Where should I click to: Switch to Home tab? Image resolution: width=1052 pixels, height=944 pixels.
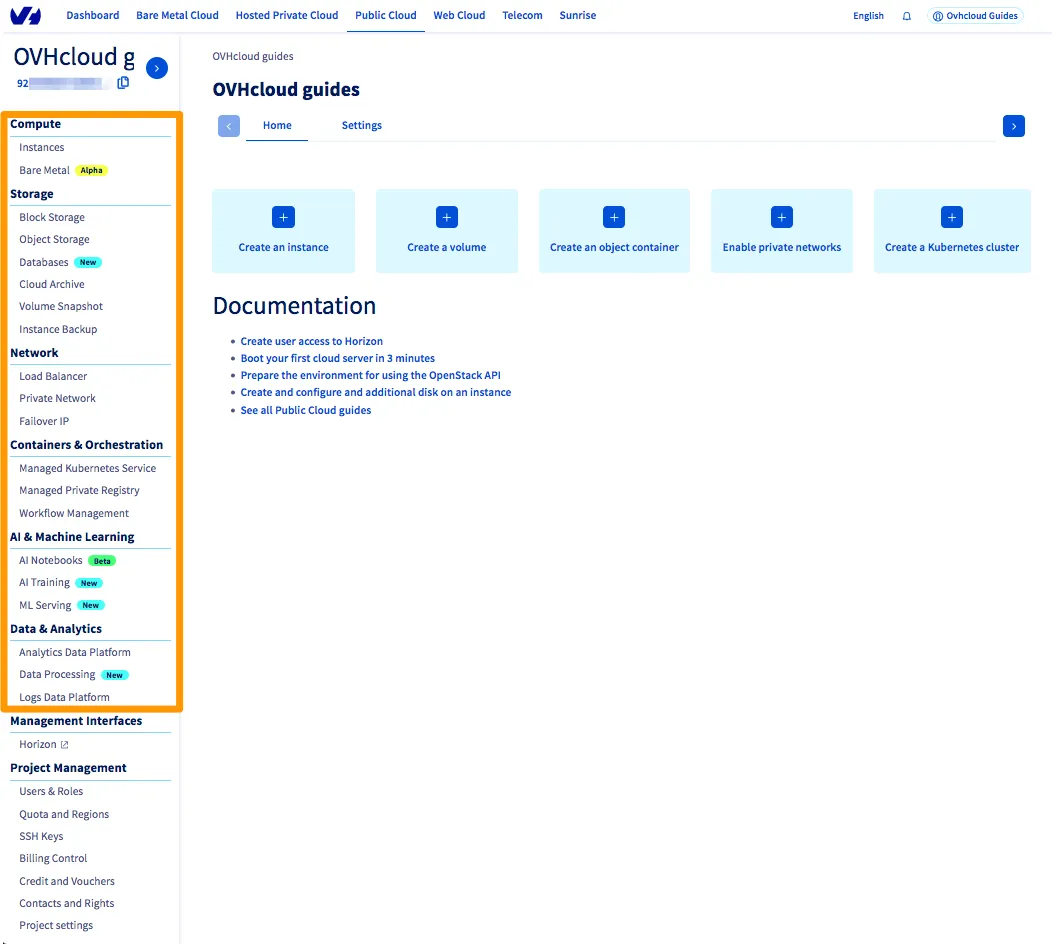point(277,125)
